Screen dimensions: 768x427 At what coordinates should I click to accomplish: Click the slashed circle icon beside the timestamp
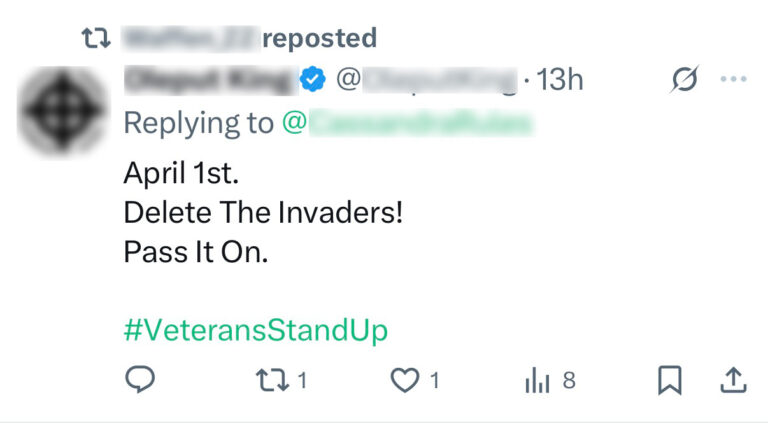coord(685,80)
